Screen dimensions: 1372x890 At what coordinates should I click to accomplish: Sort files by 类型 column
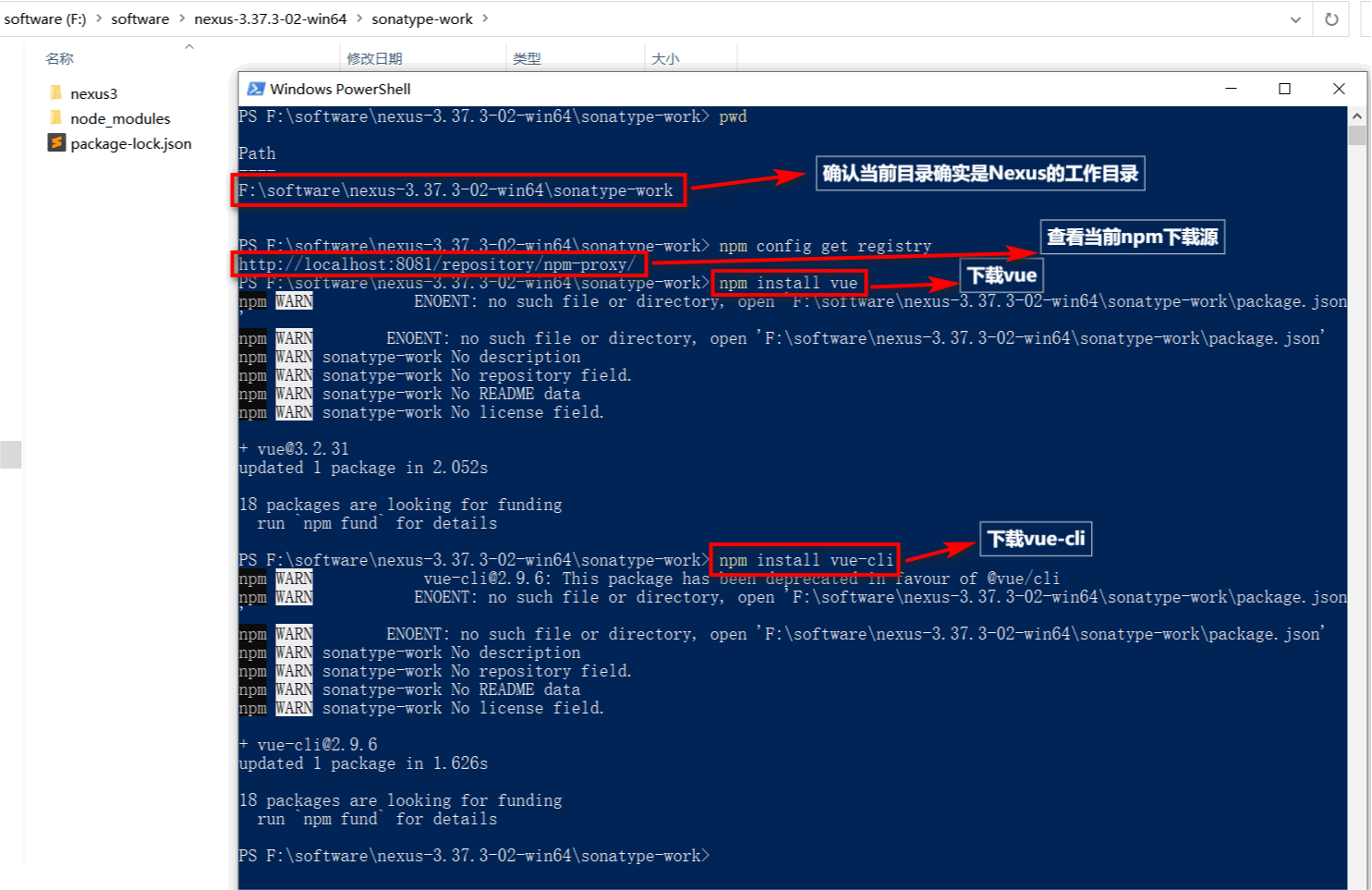[x=527, y=58]
